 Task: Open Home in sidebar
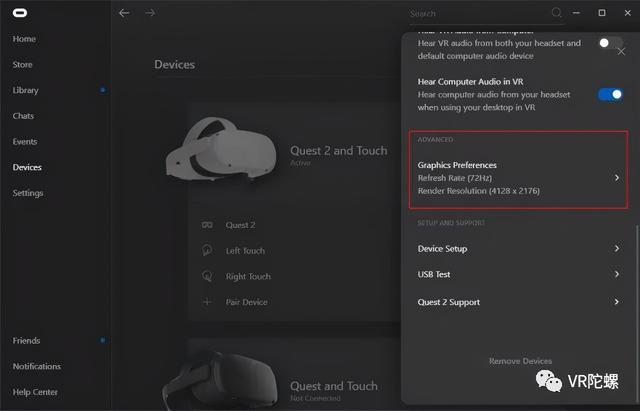[x=24, y=39]
